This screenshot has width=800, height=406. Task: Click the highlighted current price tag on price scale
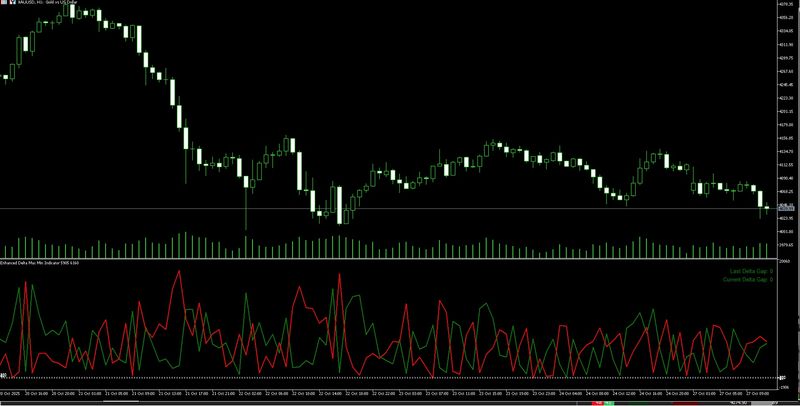(x=786, y=208)
